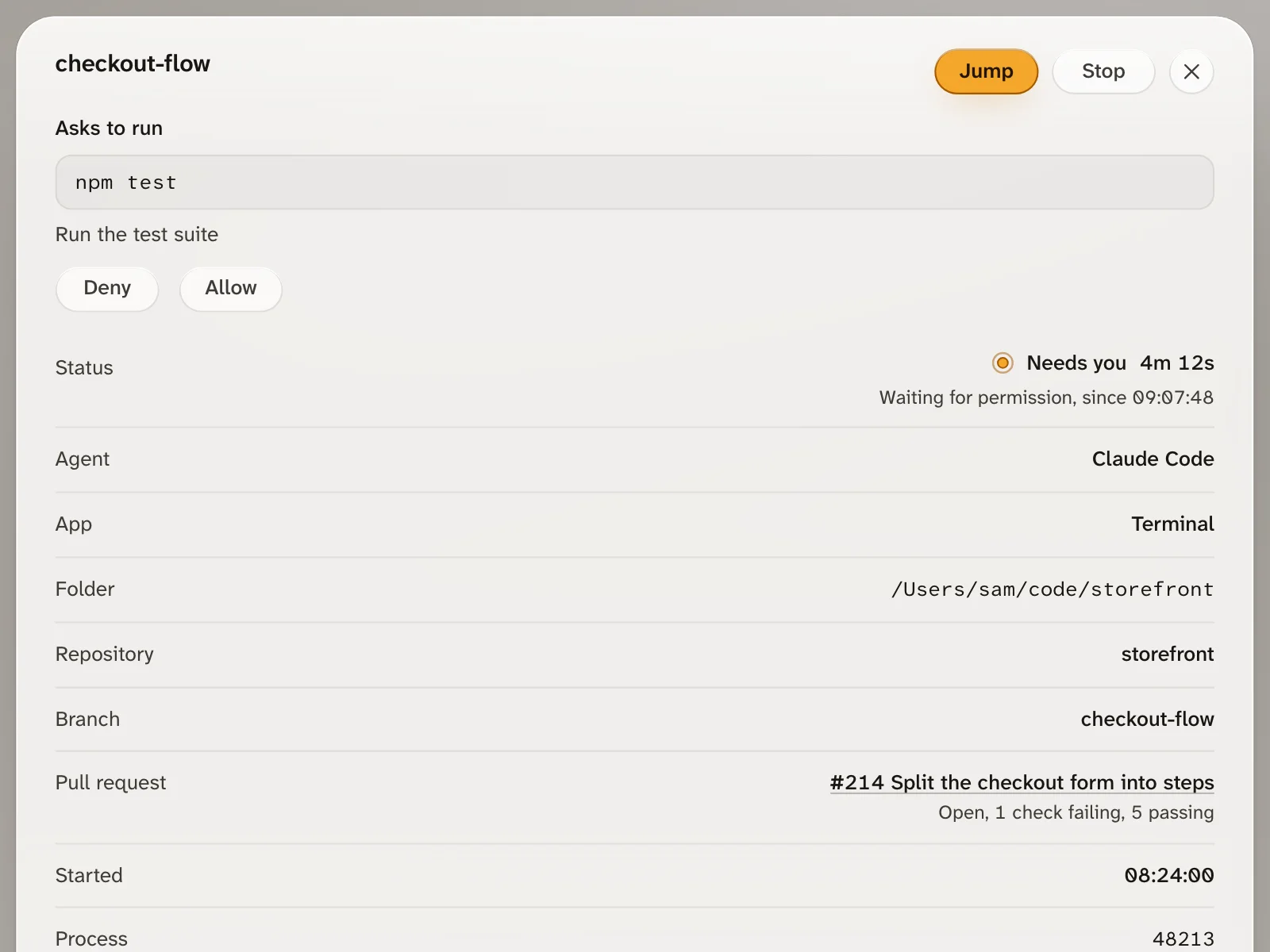Click the Agent row label
The image size is (1270, 952).
[x=83, y=459]
